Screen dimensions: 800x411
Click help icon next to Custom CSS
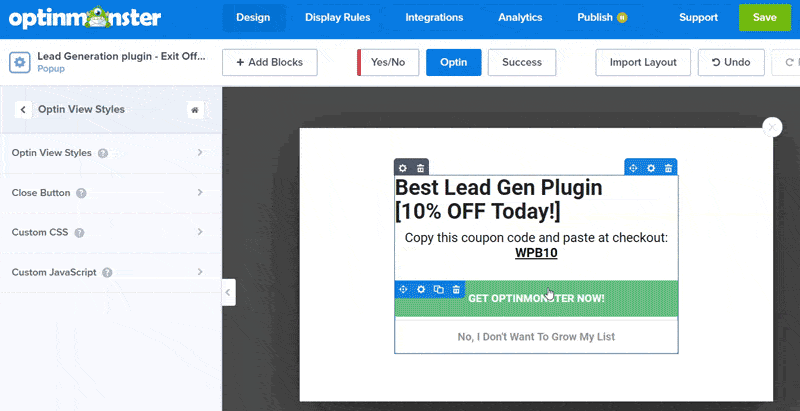pos(79,233)
